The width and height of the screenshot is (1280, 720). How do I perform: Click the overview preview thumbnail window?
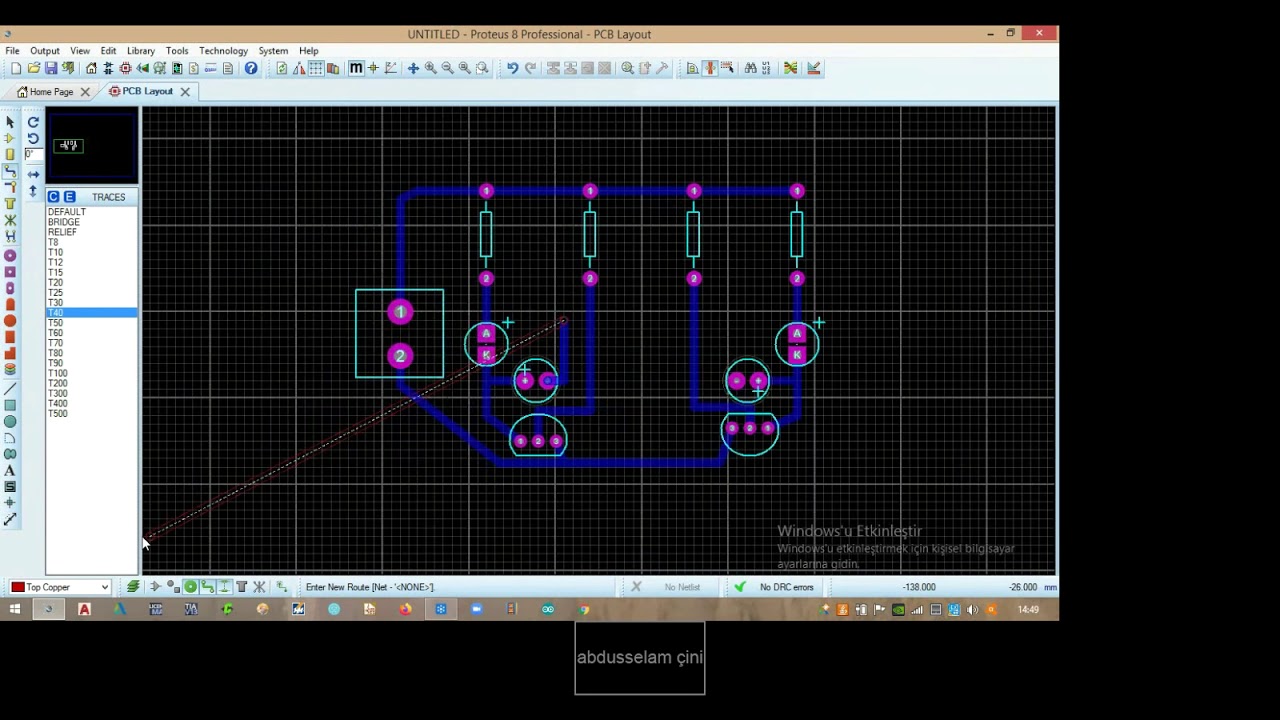coord(92,146)
